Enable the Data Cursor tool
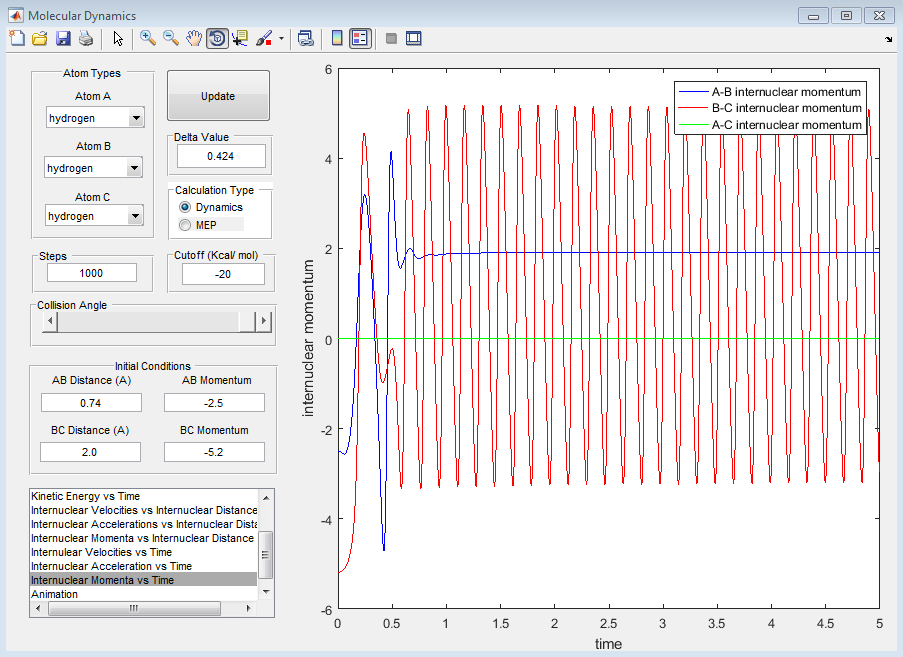903x657 pixels. click(x=240, y=38)
